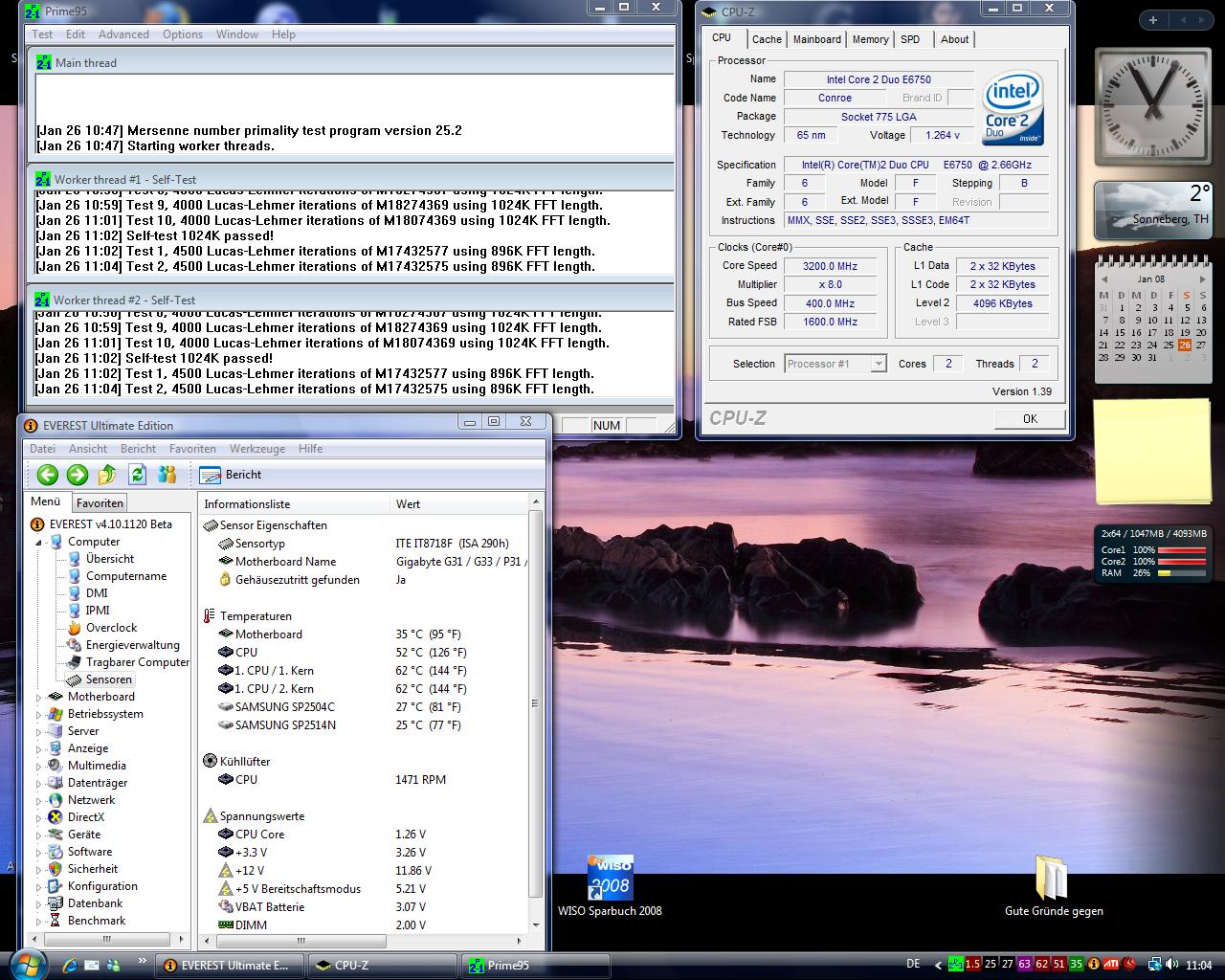Viewport: 1225px width, 980px height.
Task: Click the analog clock gadget
Action: 1152,106
